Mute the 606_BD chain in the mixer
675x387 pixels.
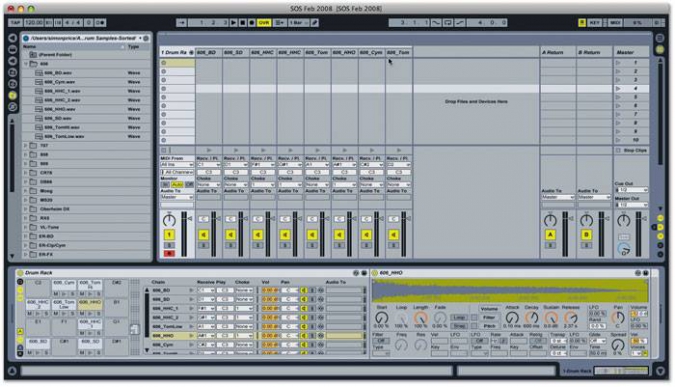pos(204,235)
